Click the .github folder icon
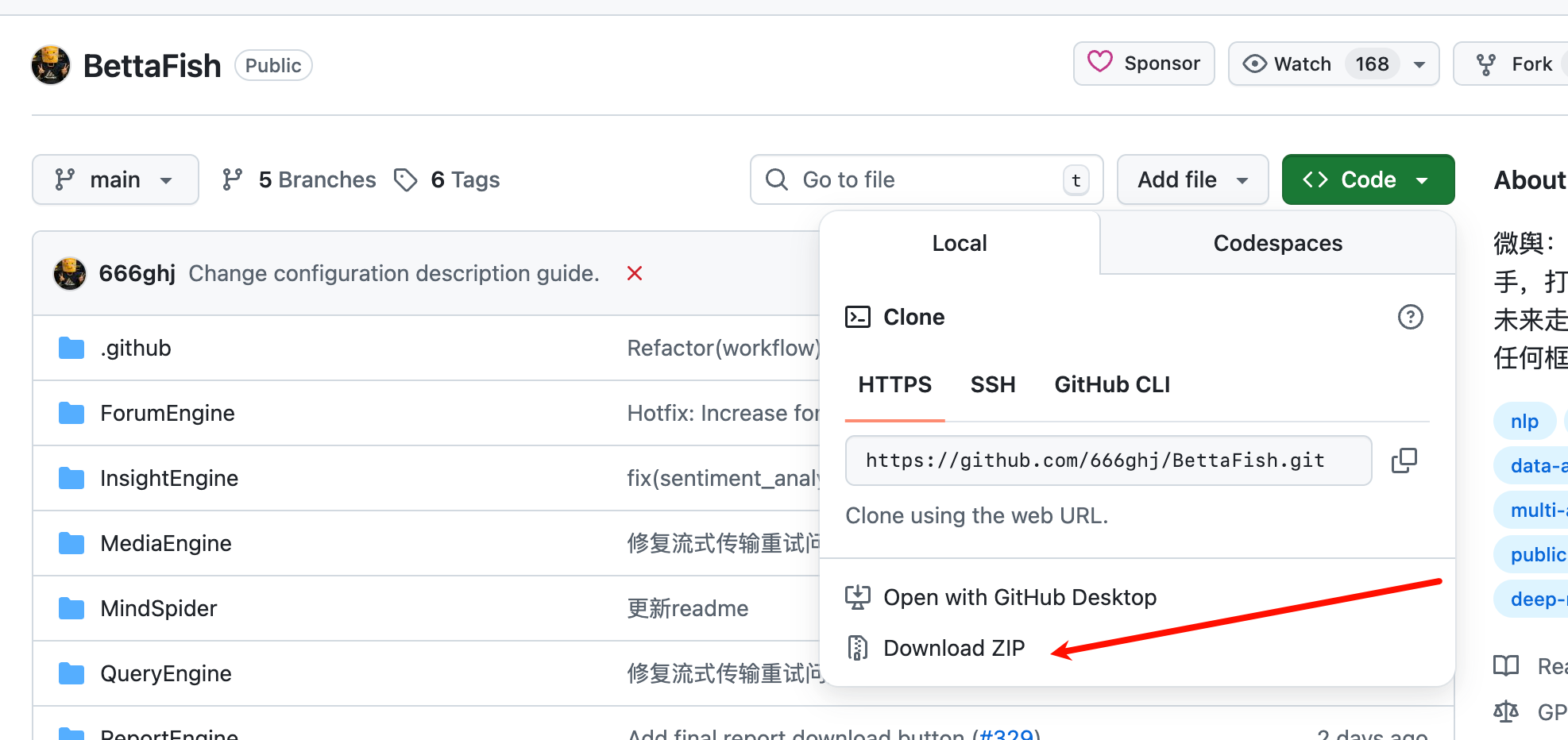The height and width of the screenshot is (740, 1568). coord(71,348)
